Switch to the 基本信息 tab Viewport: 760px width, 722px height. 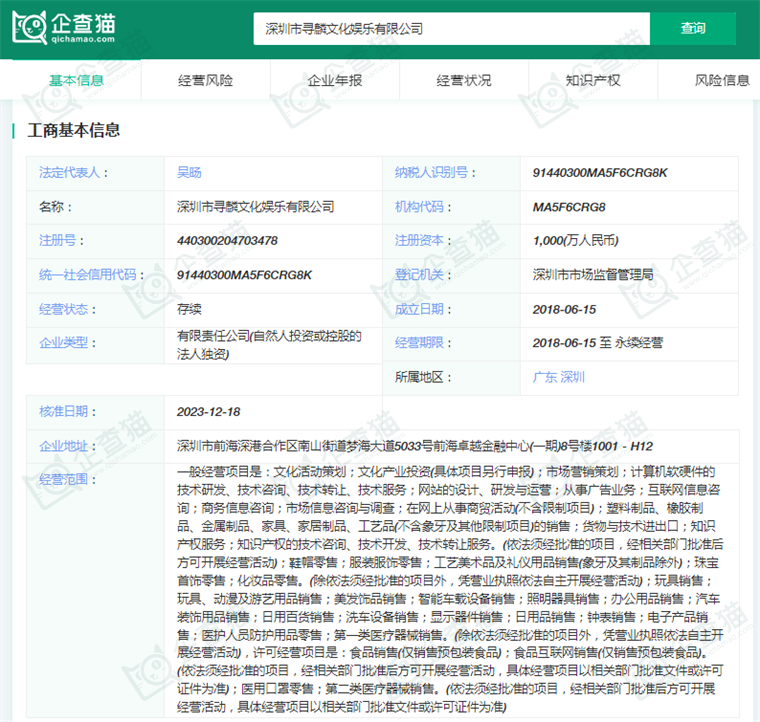76,80
